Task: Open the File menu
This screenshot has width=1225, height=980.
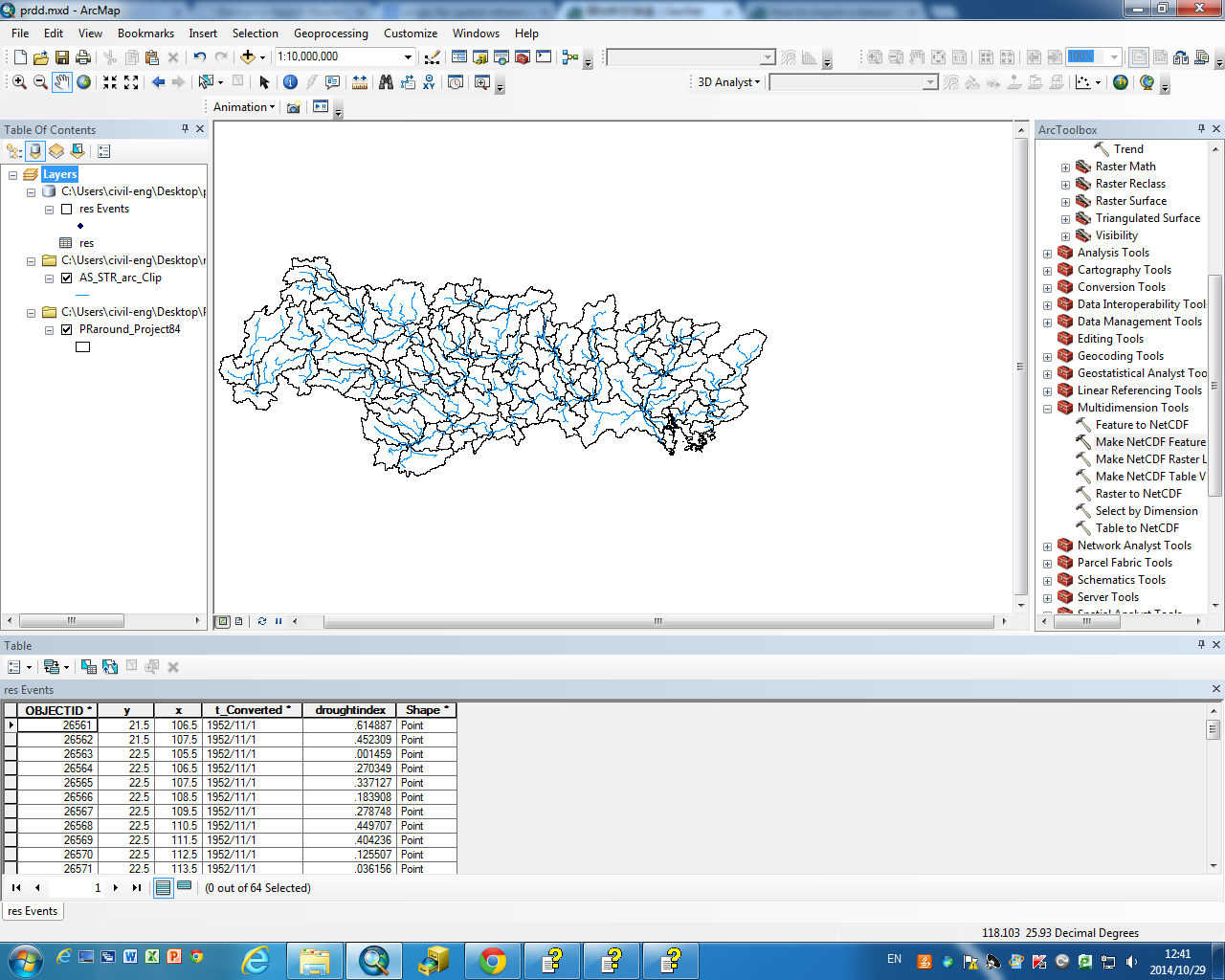Action: (20, 33)
